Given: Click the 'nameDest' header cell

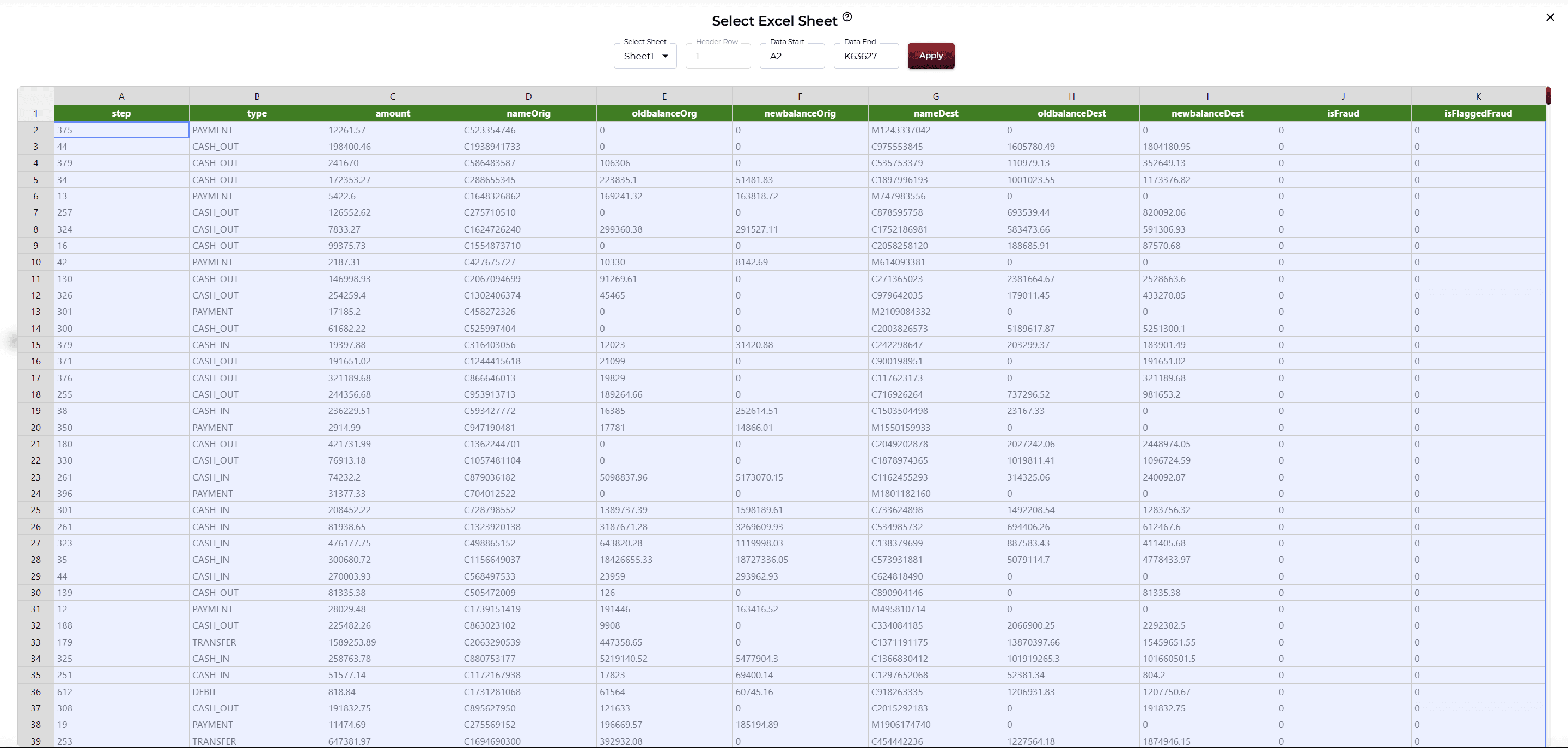Looking at the screenshot, I should (x=936, y=113).
